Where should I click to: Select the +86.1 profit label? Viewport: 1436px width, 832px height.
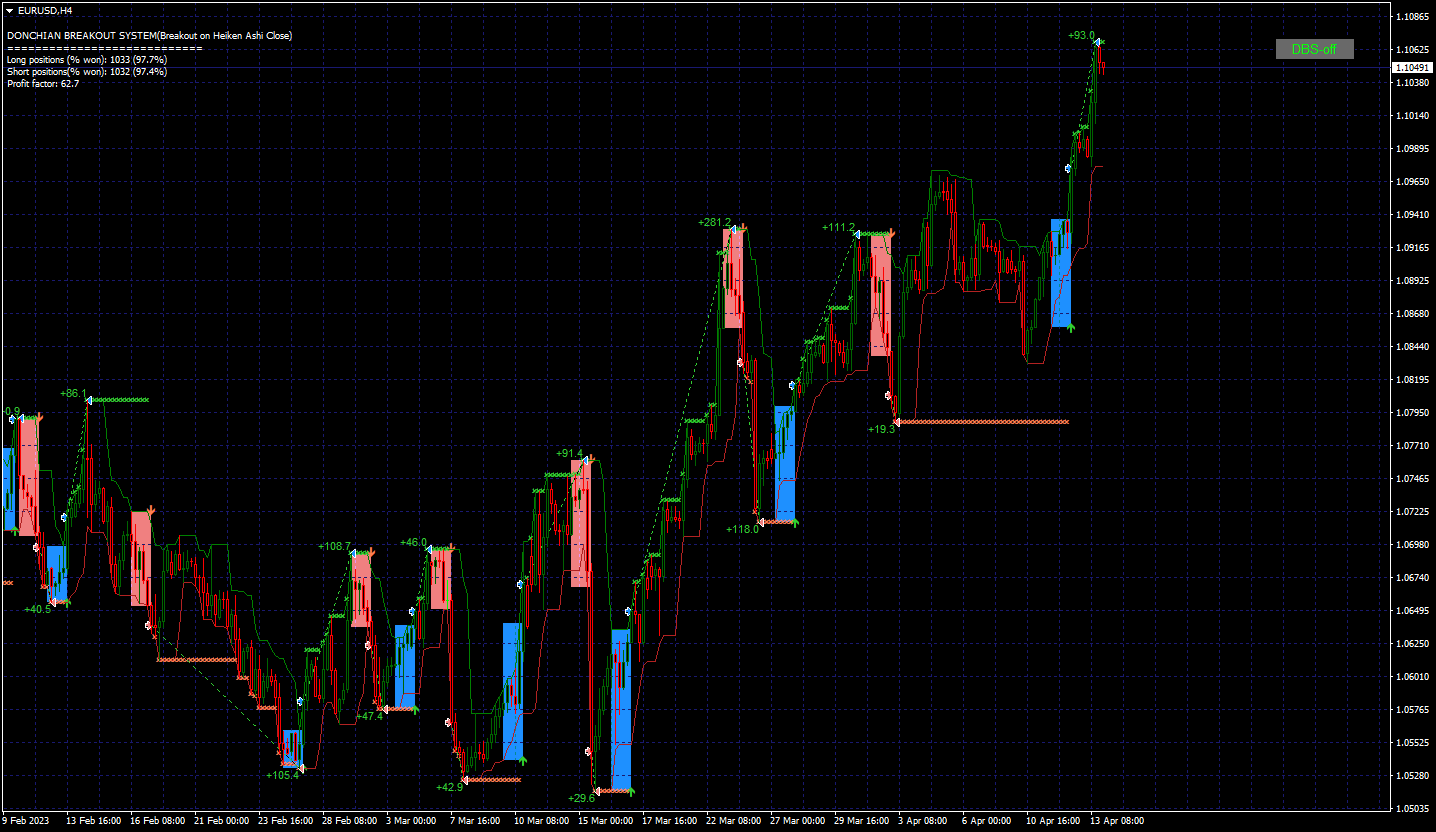(73, 394)
